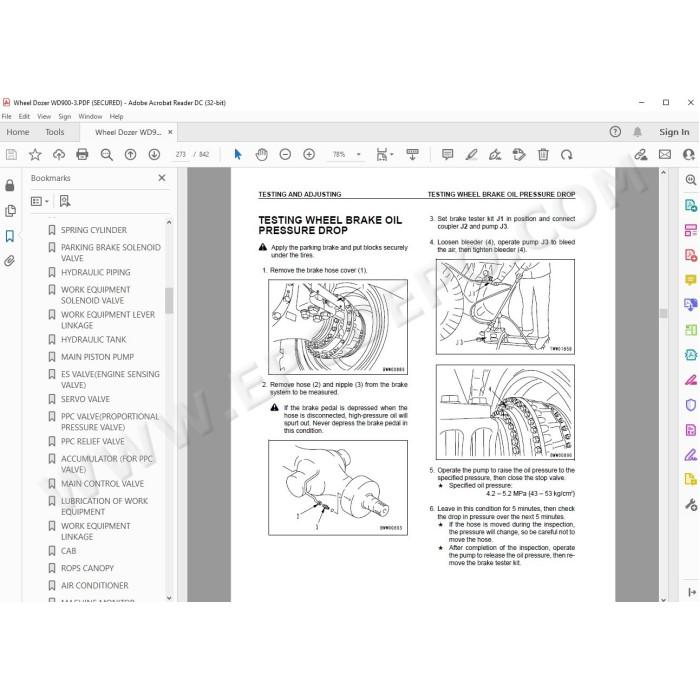Open the CAB bookmark
Screen dimensions: 700x700
click(68, 551)
